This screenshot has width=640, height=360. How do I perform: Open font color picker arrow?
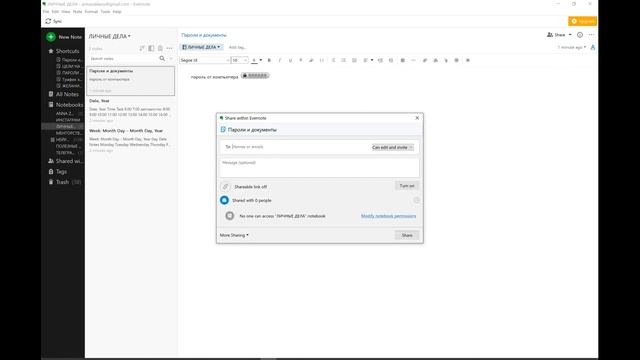point(261,60)
